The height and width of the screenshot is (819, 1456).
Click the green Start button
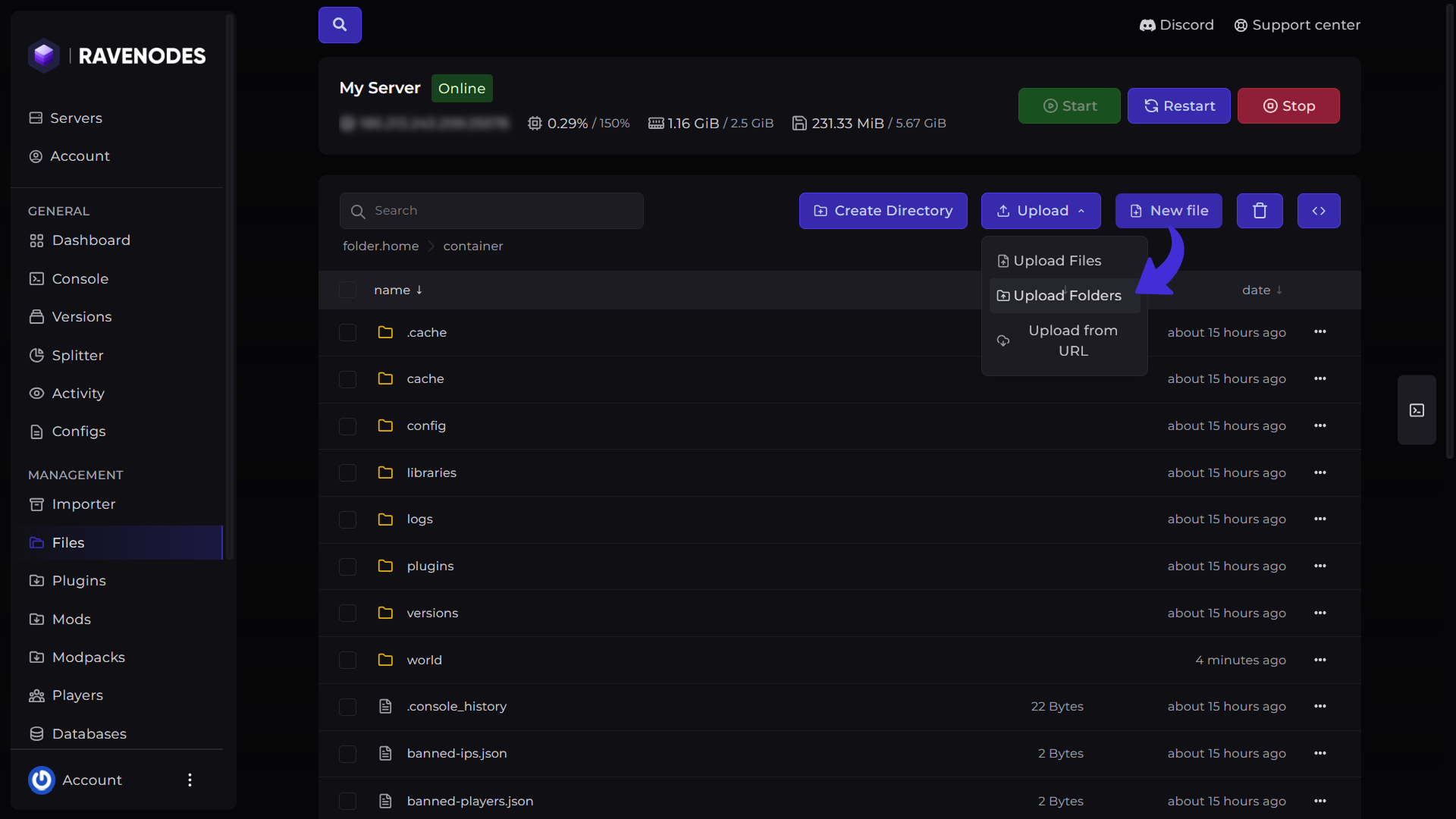(1069, 106)
